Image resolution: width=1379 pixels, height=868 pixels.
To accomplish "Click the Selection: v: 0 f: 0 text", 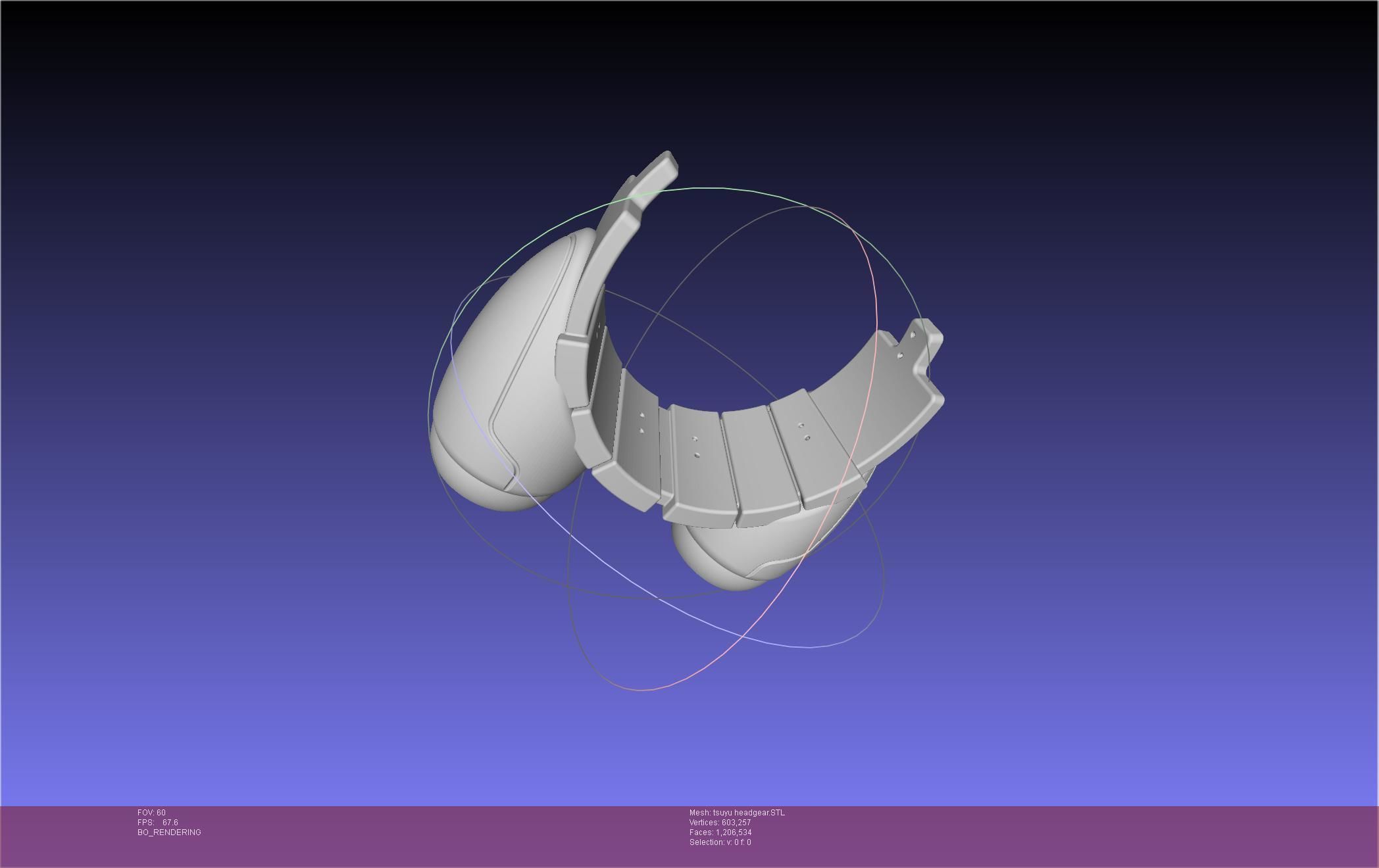I will (720, 842).
